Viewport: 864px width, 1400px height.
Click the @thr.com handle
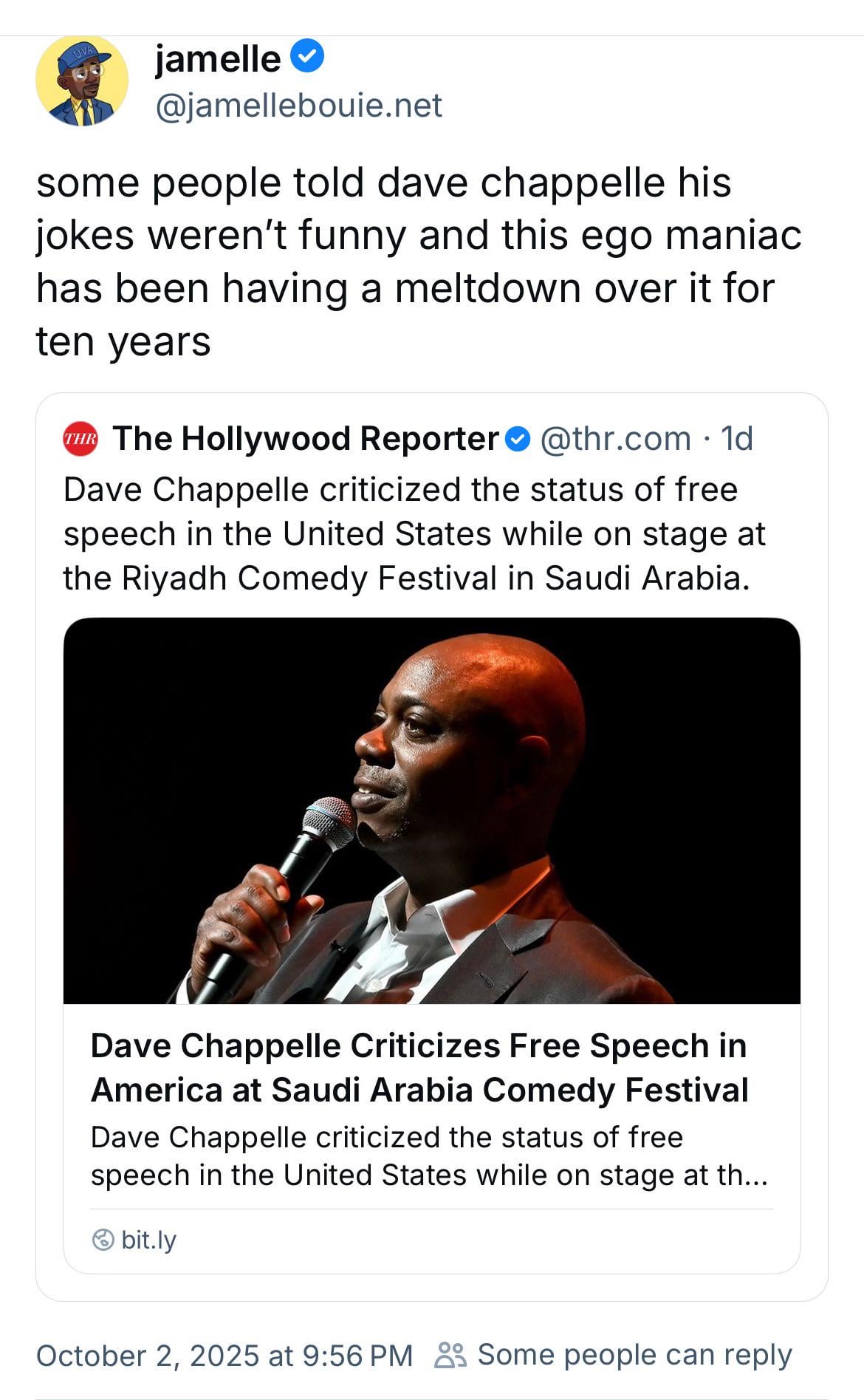pyautogui.click(x=615, y=438)
